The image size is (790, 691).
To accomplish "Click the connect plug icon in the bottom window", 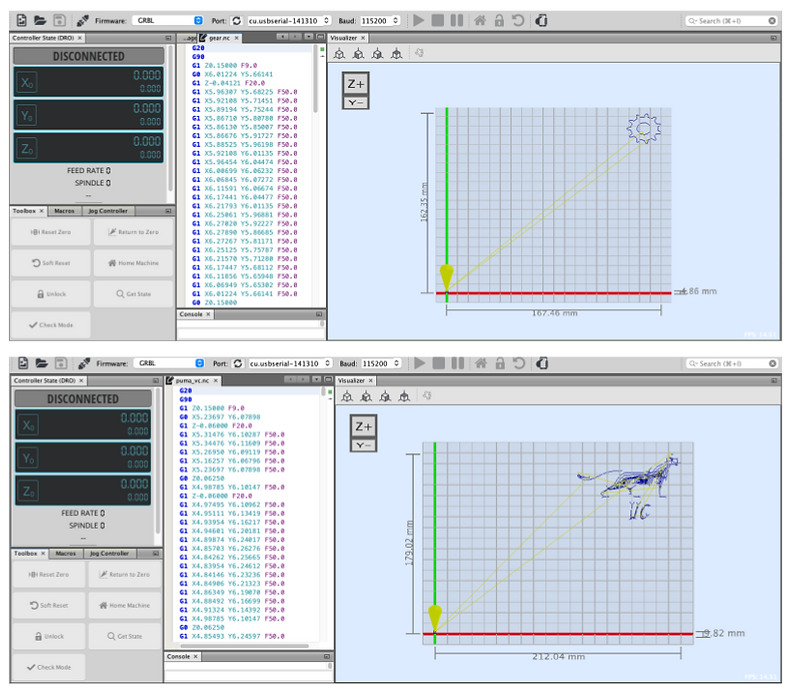I will pyautogui.click(x=84, y=363).
